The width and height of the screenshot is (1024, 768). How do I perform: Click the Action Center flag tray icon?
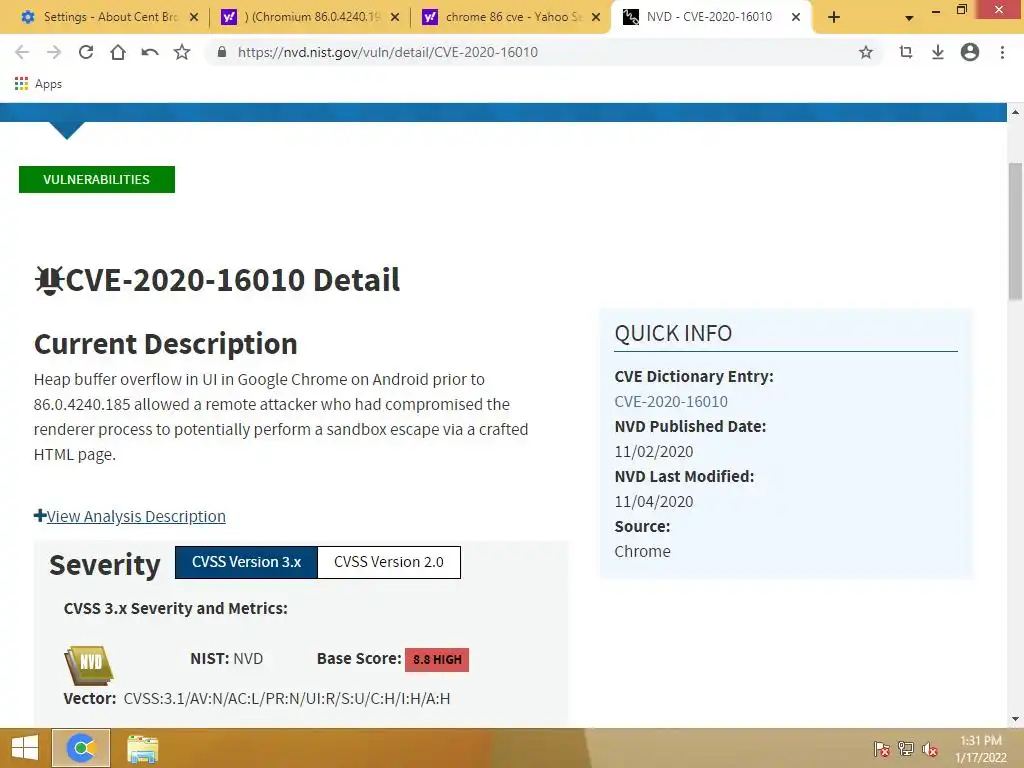click(881, 749)
